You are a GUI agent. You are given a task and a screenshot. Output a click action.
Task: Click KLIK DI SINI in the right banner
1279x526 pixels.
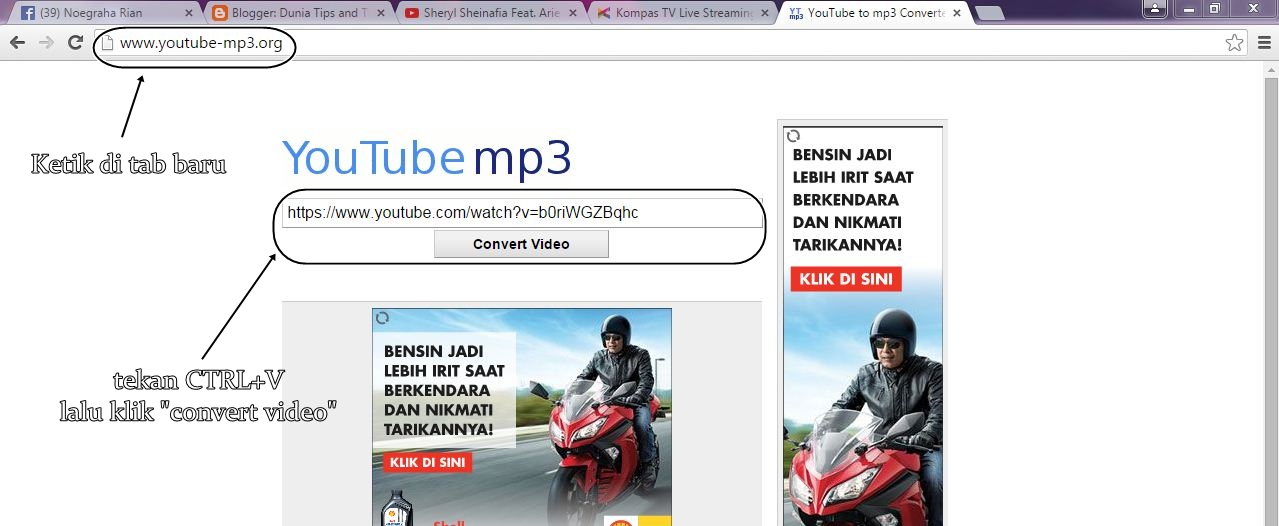point(846,279)
